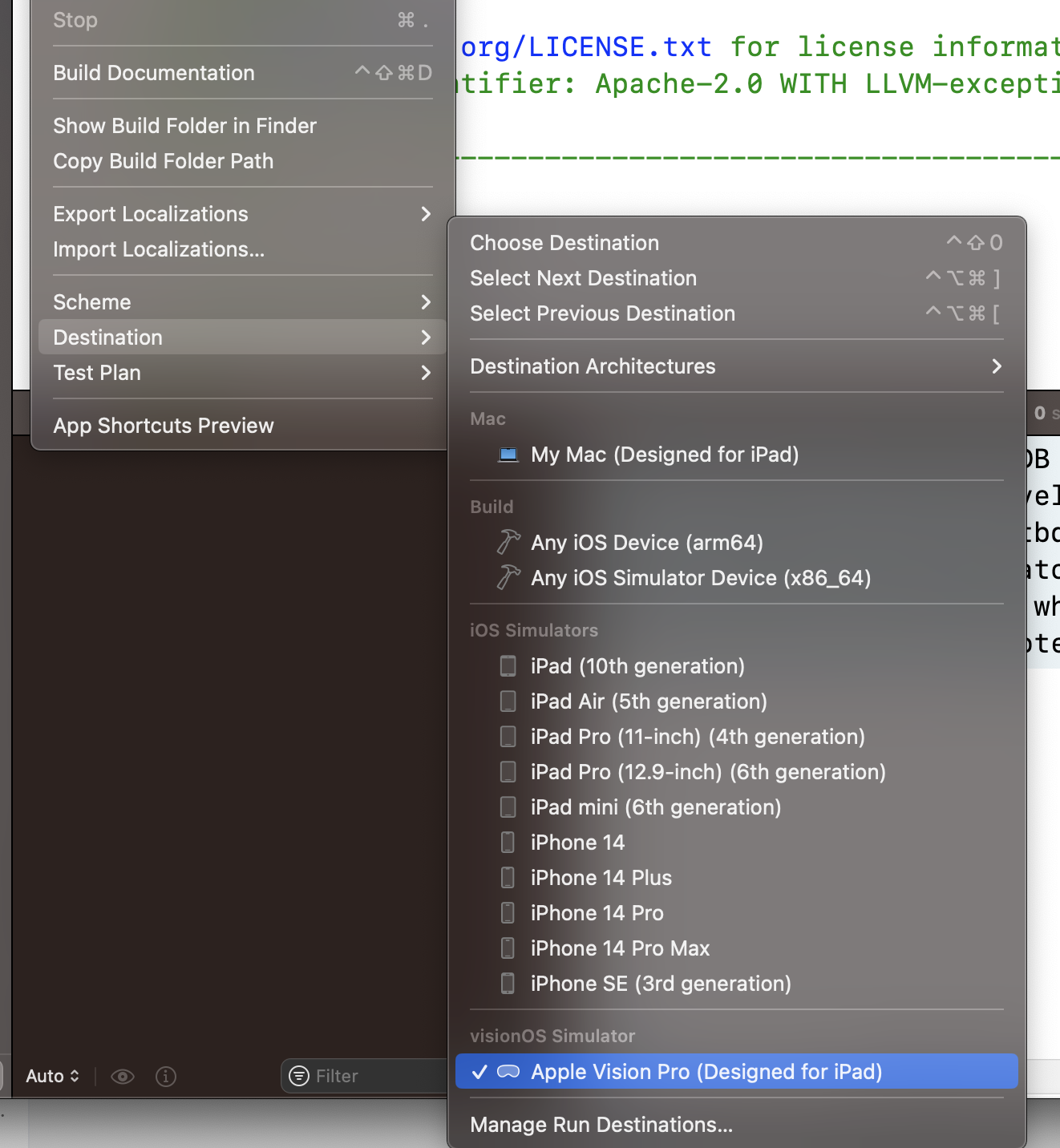Select the checked Apple Vision Pro destination

(706, 1072)
